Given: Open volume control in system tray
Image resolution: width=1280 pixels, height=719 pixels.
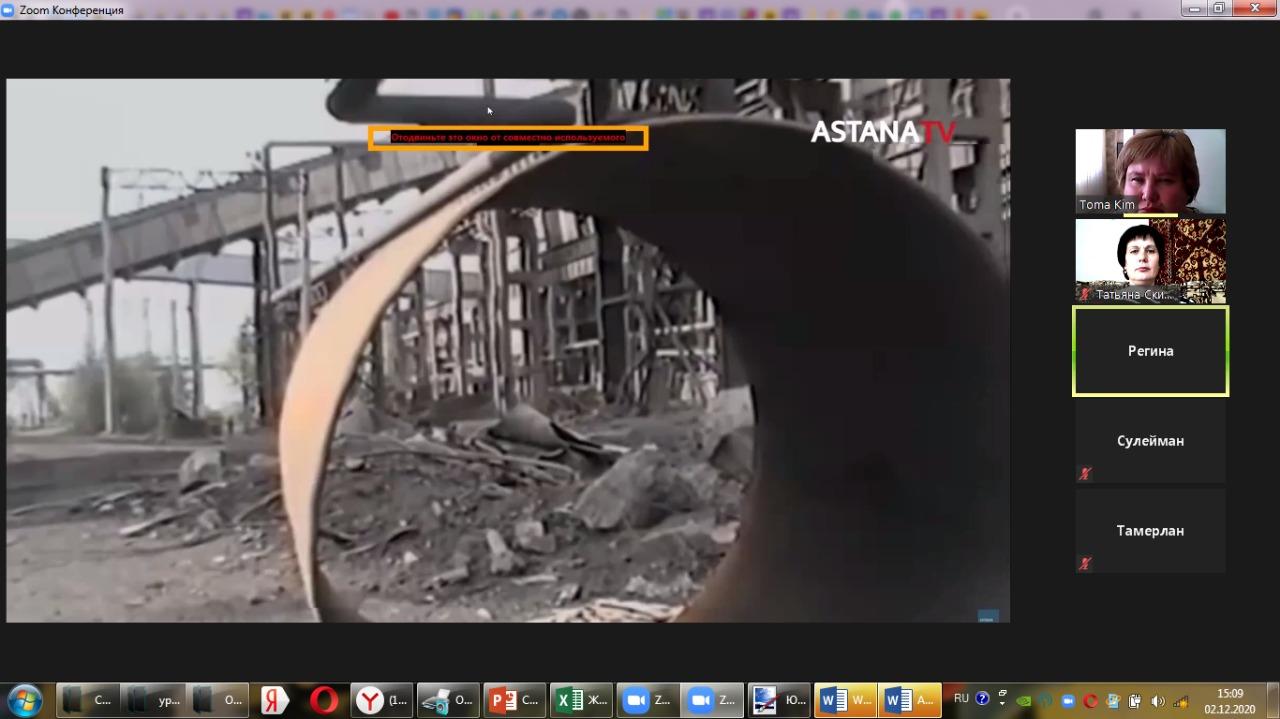Looking at the screenshot, I should [1158, 701].
